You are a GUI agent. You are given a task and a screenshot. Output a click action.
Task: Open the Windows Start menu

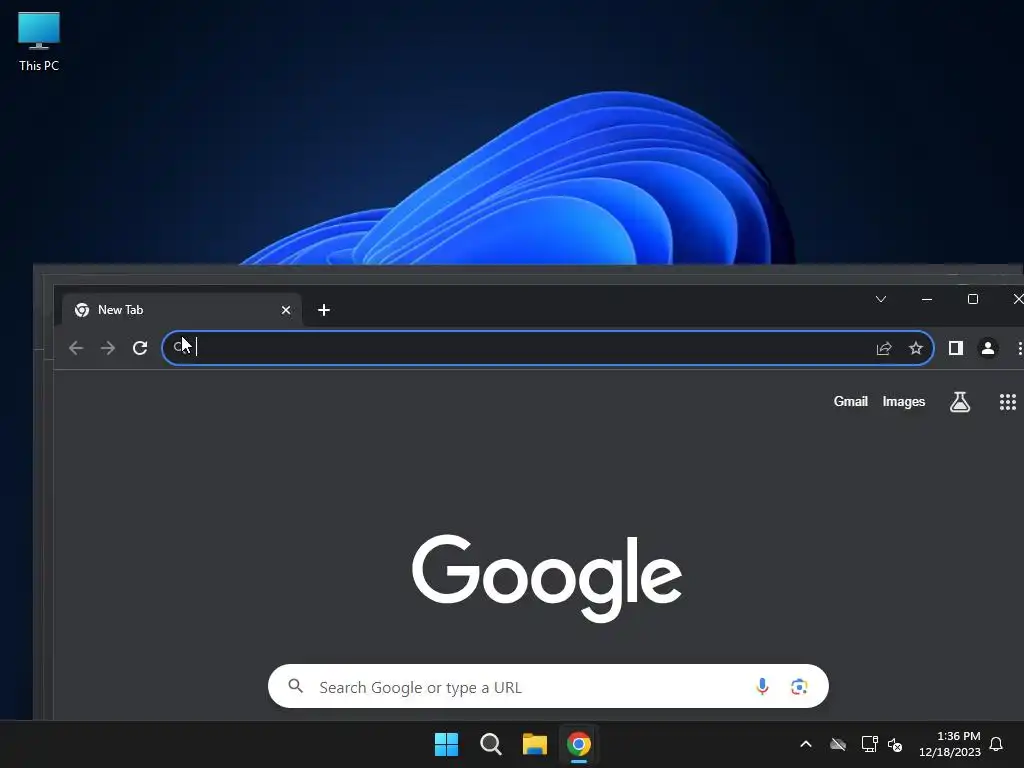pos(446,744)
